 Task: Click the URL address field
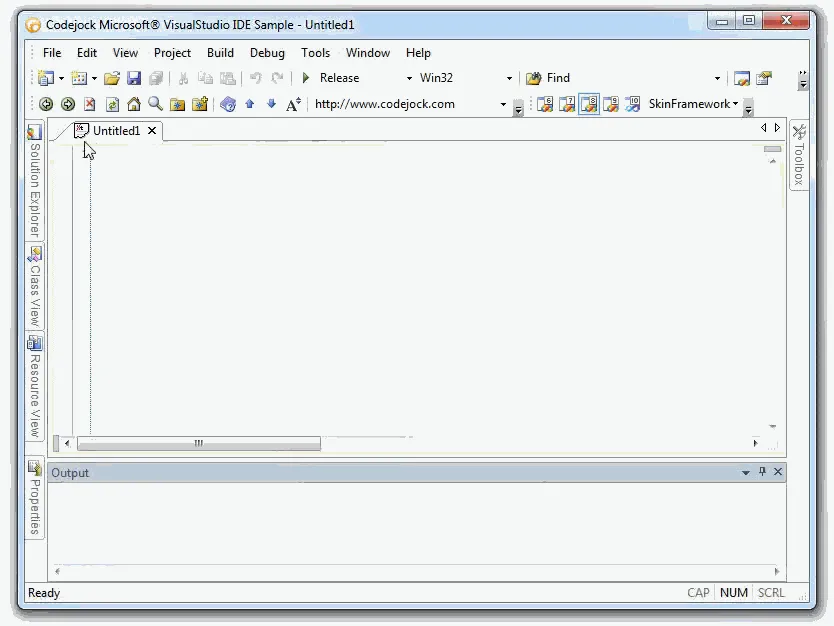pos(404,104)
